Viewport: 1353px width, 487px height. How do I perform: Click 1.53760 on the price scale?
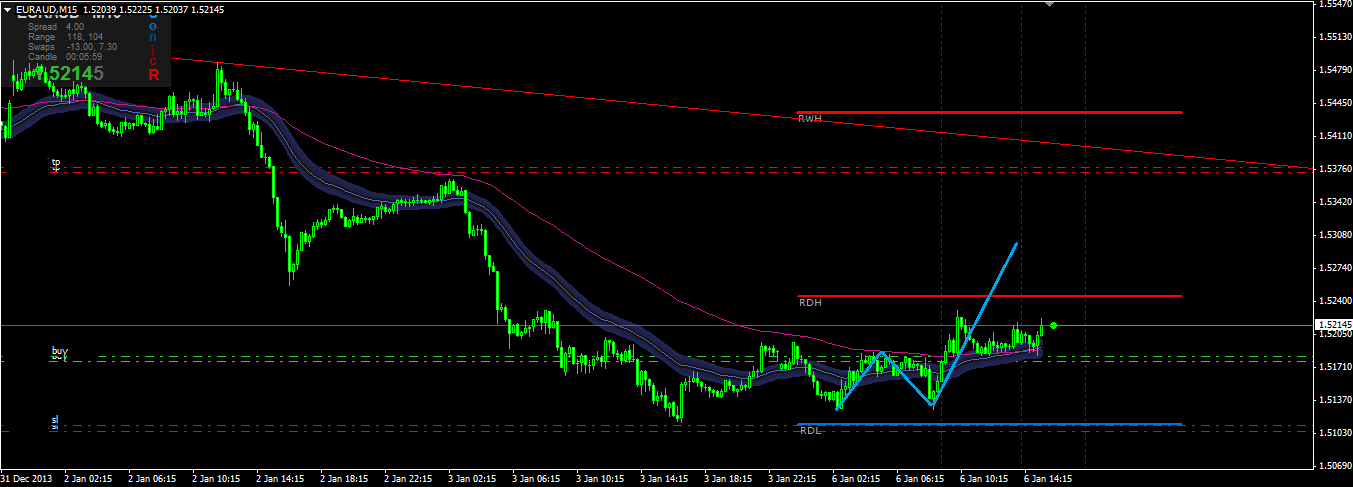(1336, 169)
